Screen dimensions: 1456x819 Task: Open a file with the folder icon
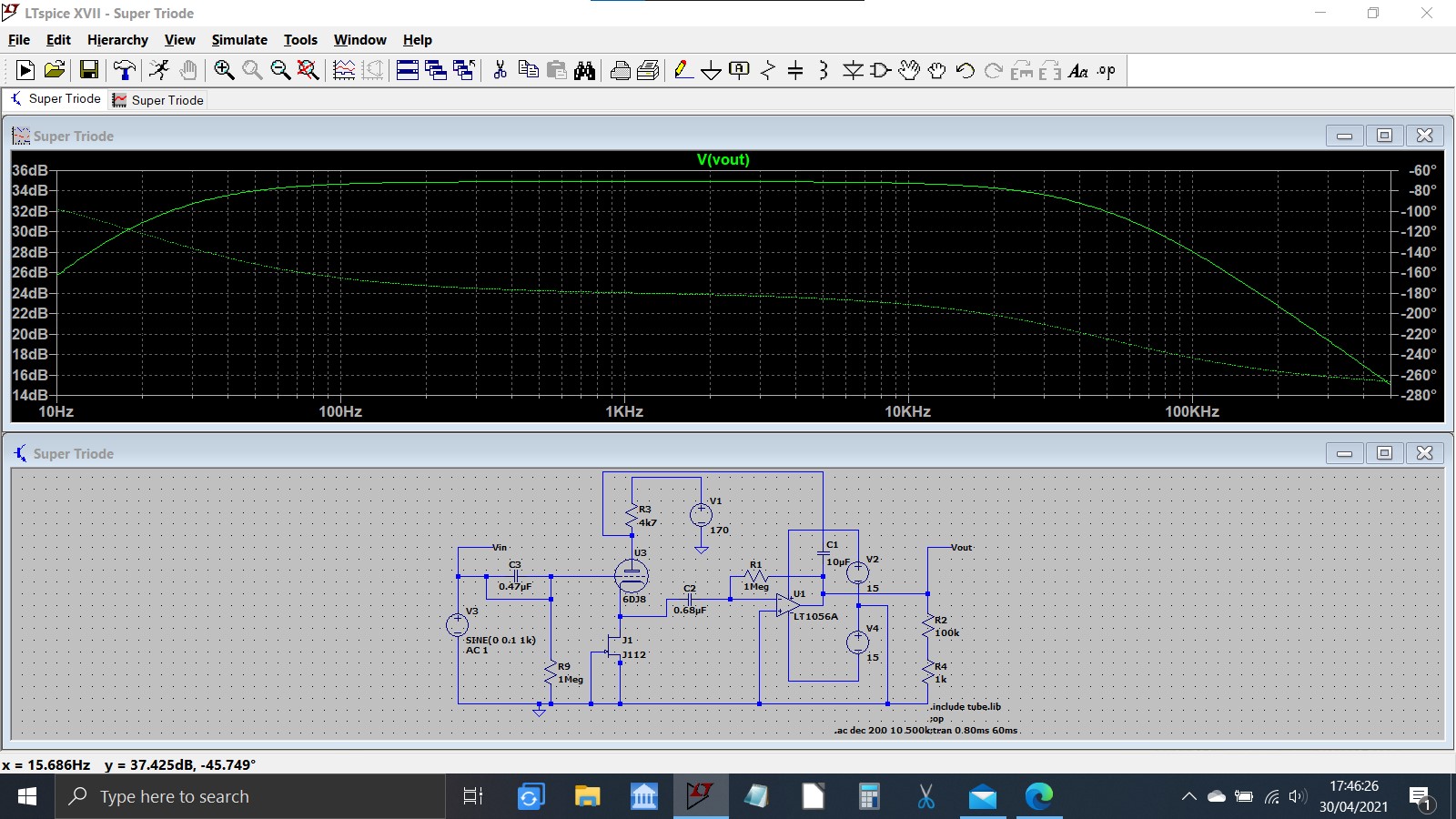click(55, 70)
